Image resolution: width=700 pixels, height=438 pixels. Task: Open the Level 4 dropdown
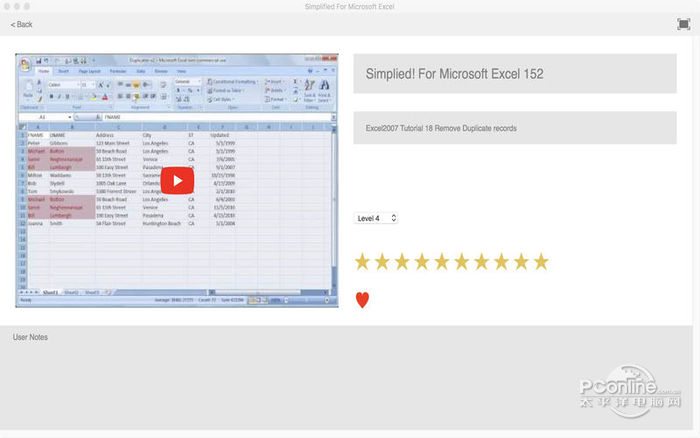pos(376,218)
